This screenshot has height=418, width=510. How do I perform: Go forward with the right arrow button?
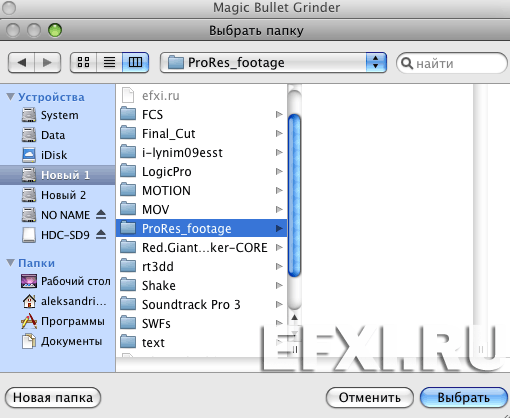(x=47, y=62)
